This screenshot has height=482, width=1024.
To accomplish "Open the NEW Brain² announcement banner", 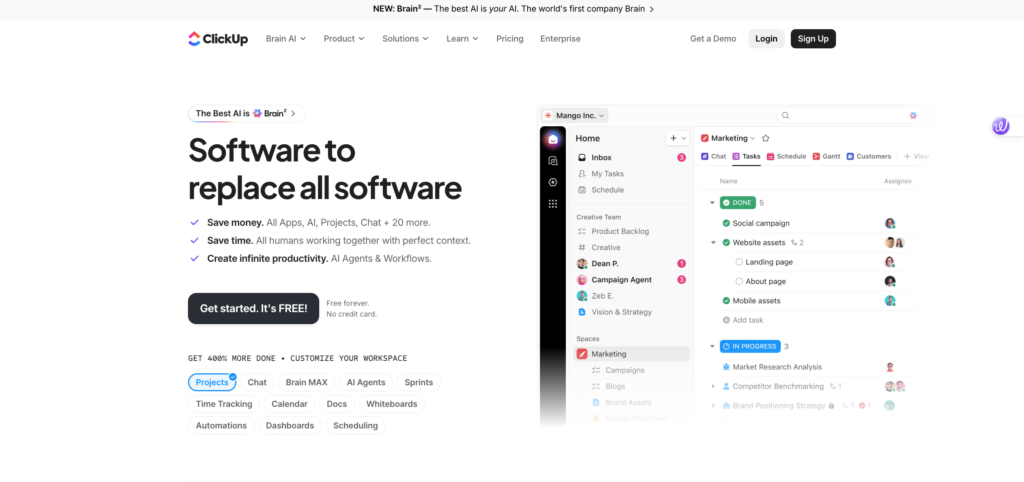I will click(x=513, y=9).
